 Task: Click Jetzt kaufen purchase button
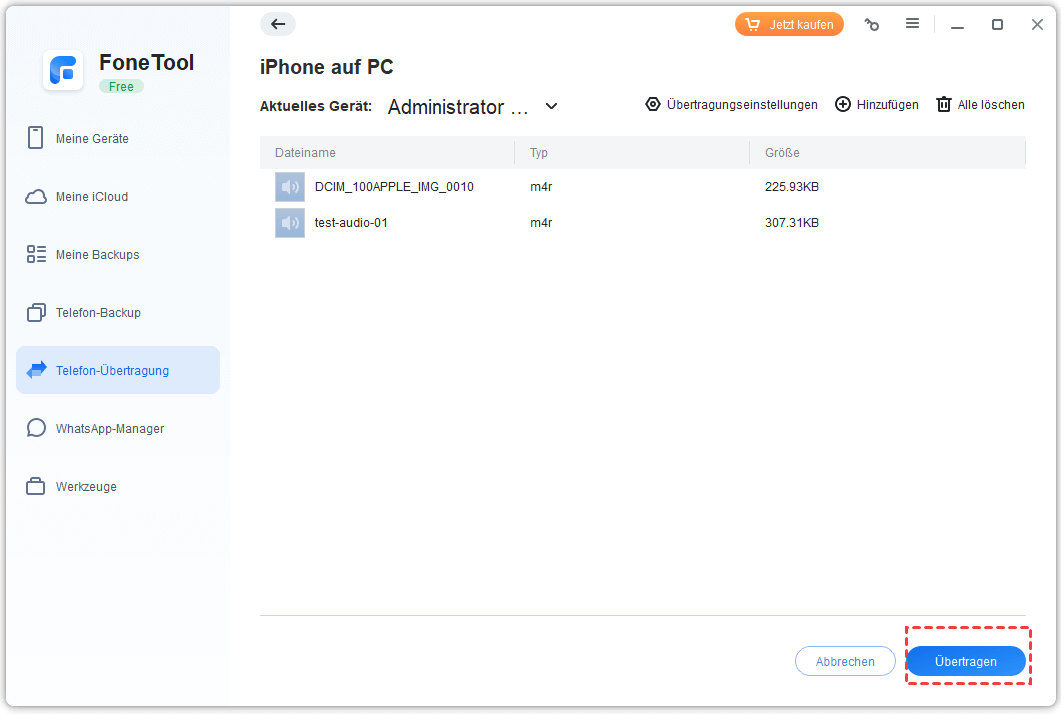[x=789, y=25]
